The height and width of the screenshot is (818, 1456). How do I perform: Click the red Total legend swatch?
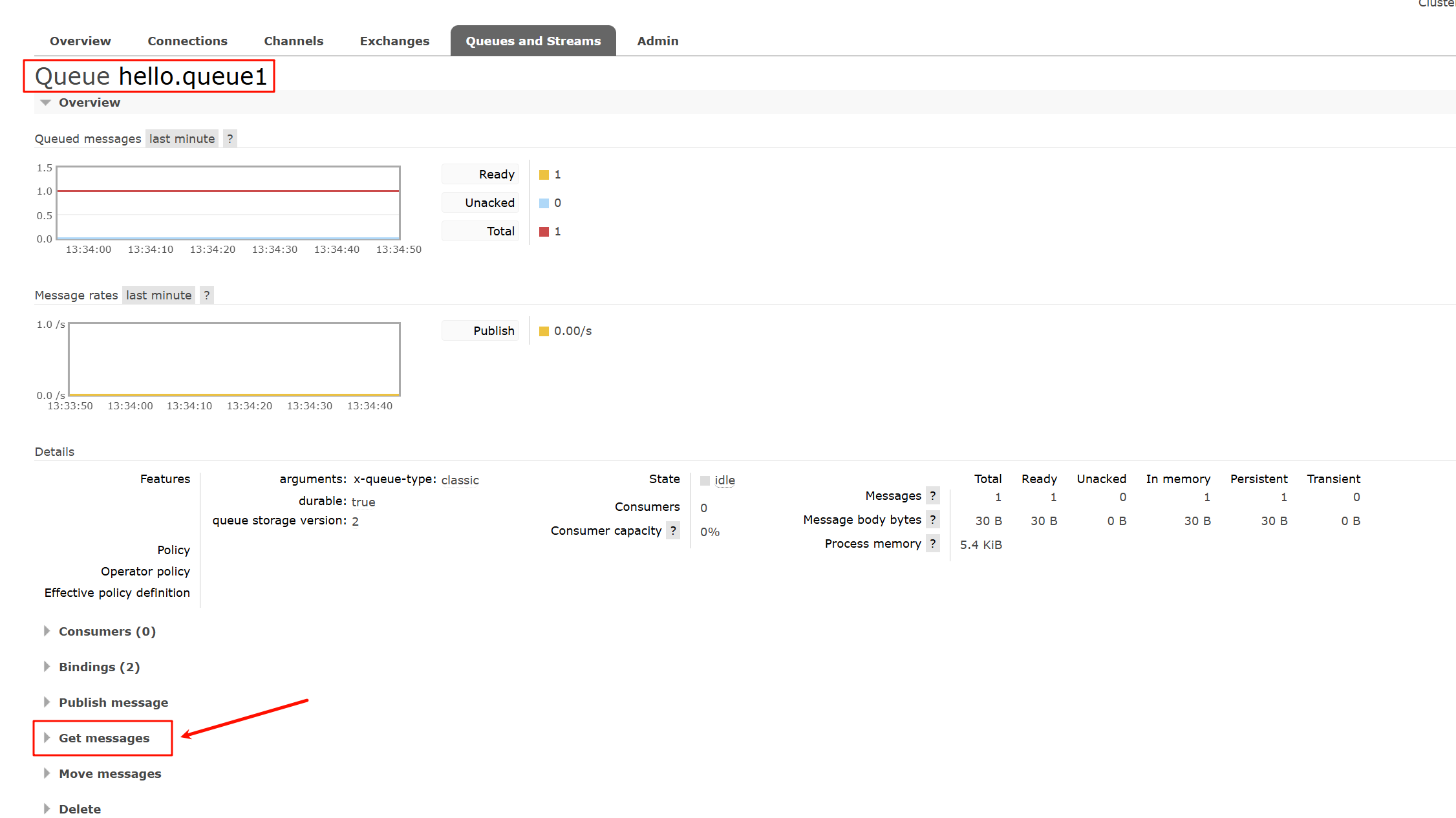[x=544, y=231]
